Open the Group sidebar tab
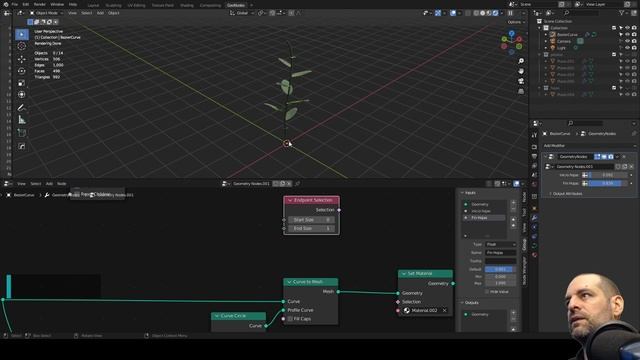The image size is (640, 360). pos(524,244)
